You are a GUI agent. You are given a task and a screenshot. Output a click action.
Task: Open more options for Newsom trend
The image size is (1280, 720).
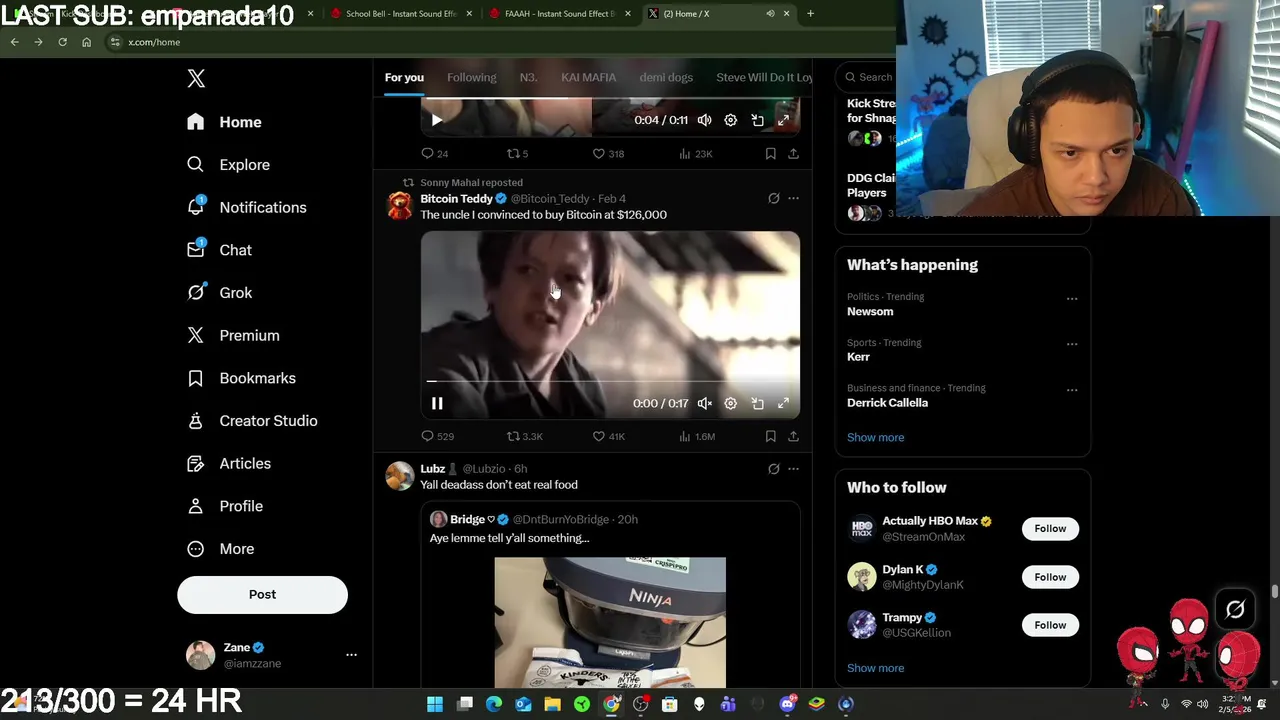coord(1072,299)
